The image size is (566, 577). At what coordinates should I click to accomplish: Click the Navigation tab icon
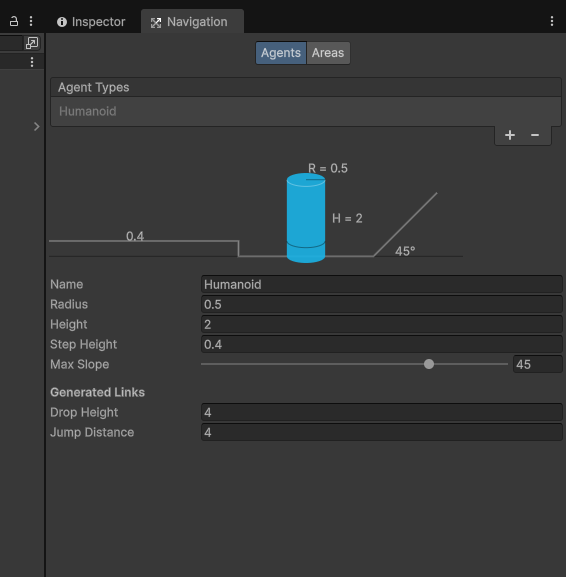click(x=156, y=23)
